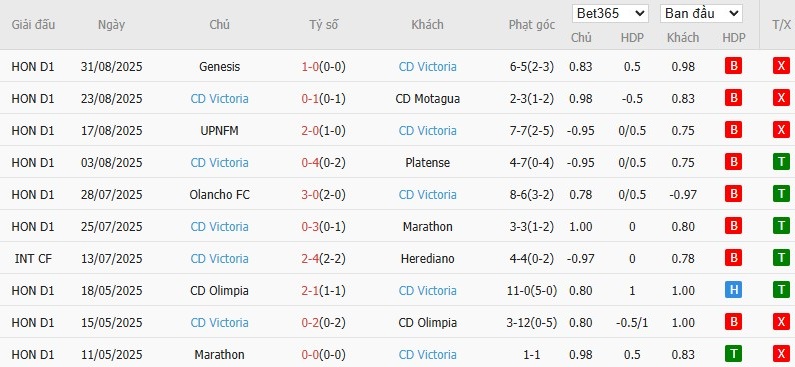Select CD Motagua team name
This screenshot has height=367, width=795.
(427, 98)
